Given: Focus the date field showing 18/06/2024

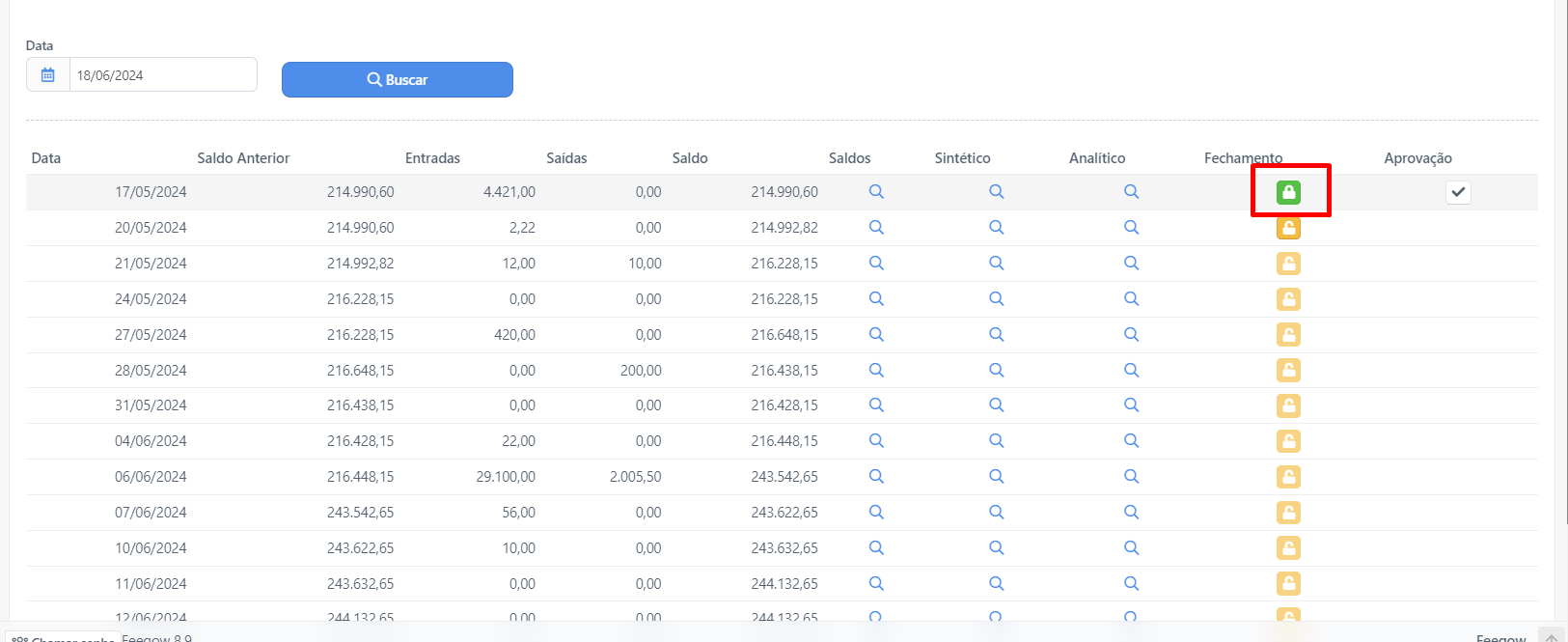Looking at the screenshot, I should pyautogui.click(x=163, y=74).
